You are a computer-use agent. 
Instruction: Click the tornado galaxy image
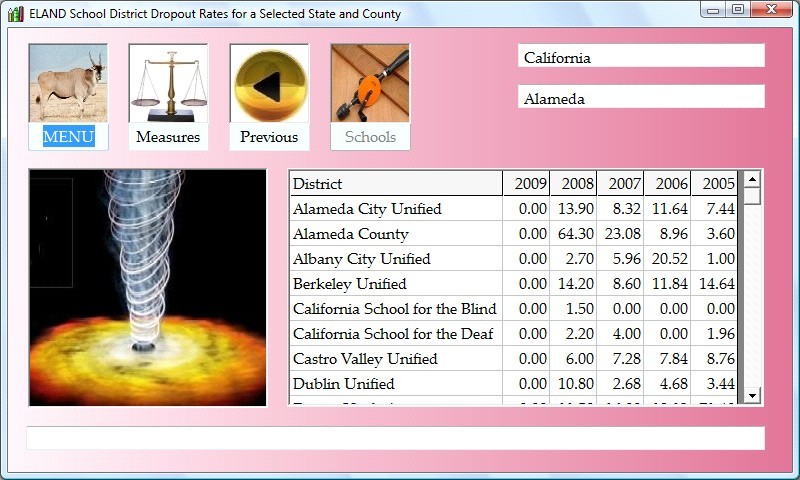point(148,287)
